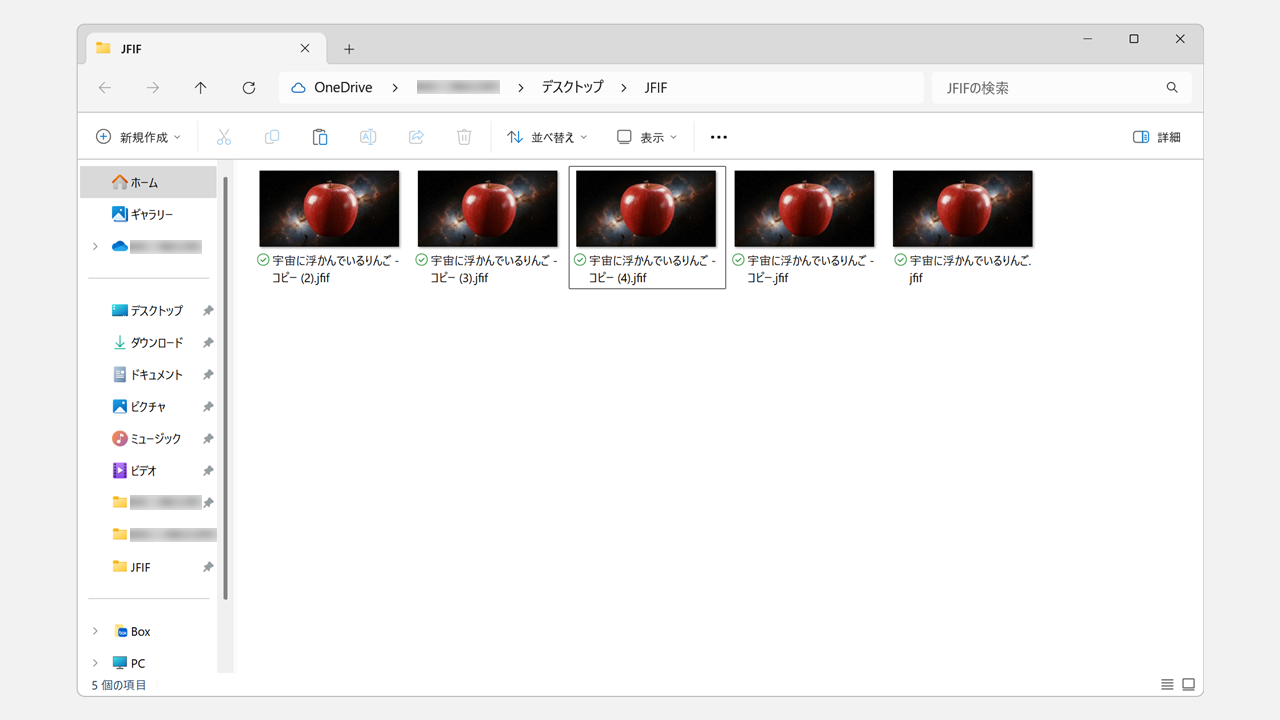Expand the PC entry in the sidebar
Viewport: 1280px width, 720px height.
click(95, 662)
